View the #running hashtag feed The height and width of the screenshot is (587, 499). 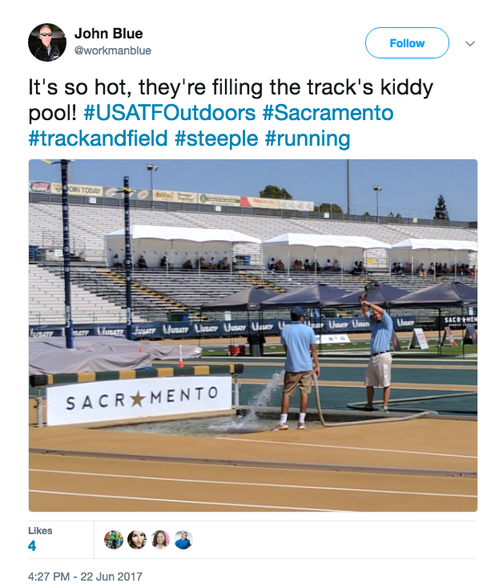click(x=307, y=139)
